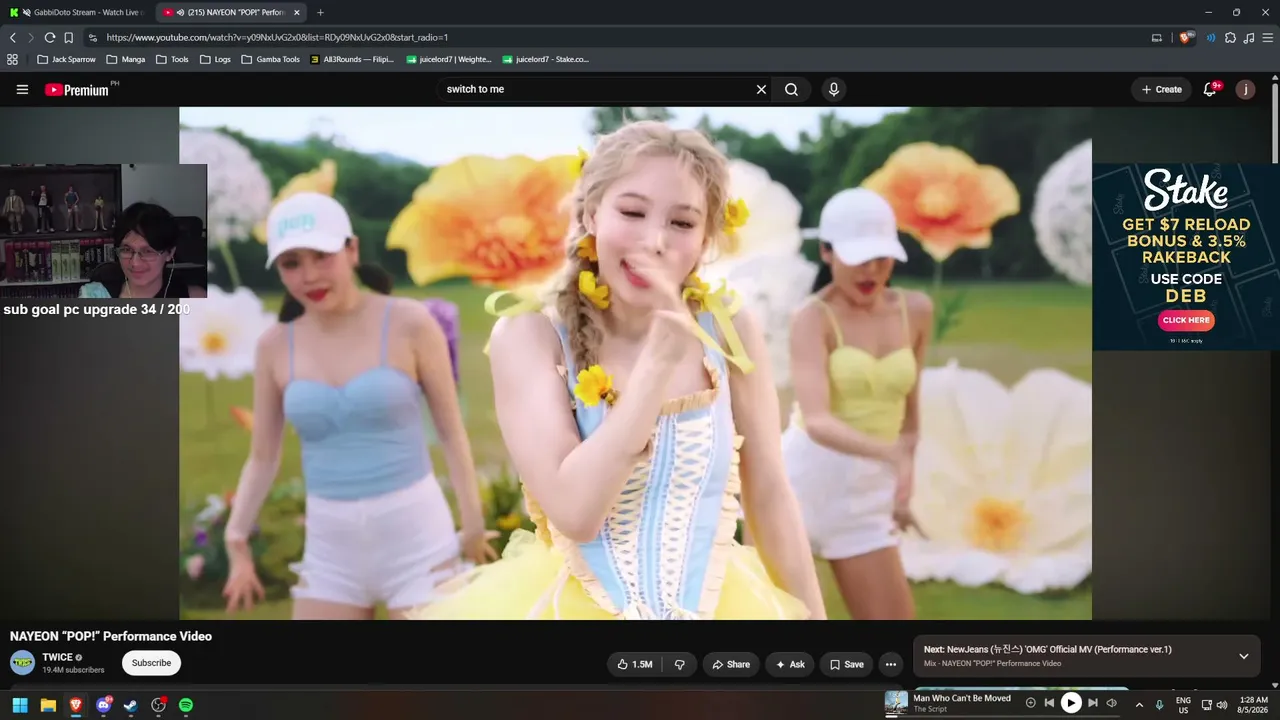
Task: Open Steam from the taskbar
Action: click(130, 705)
